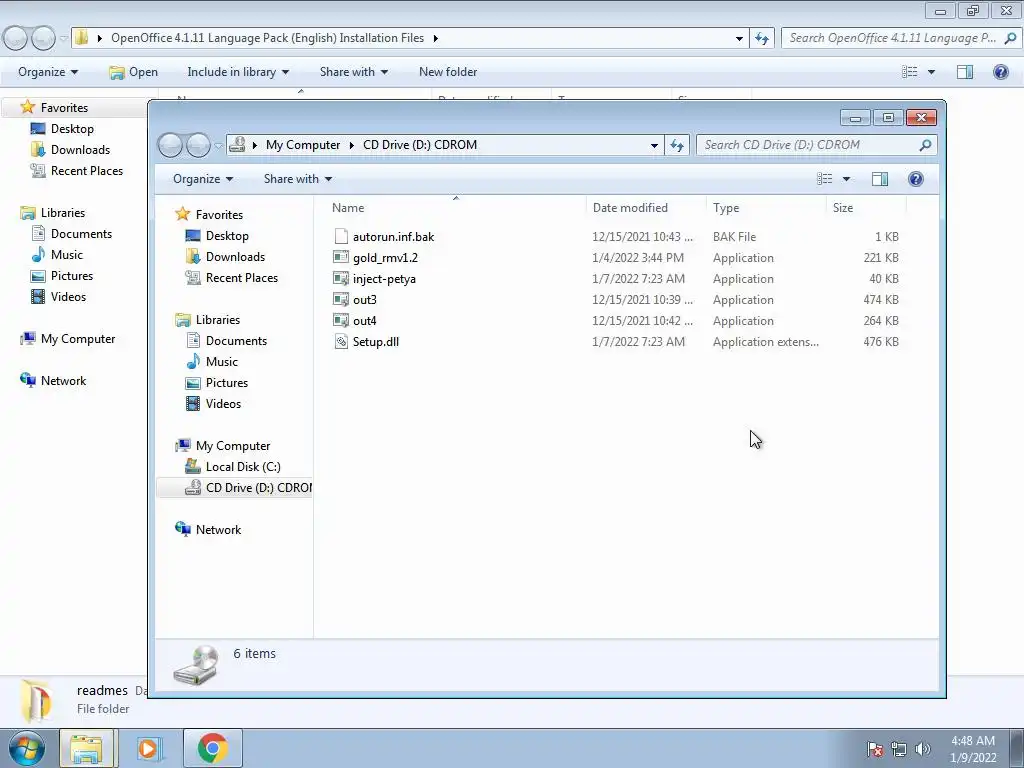Open Include in library dropdown
This screenshot has height=768, width=1024.
click(238, 72)
